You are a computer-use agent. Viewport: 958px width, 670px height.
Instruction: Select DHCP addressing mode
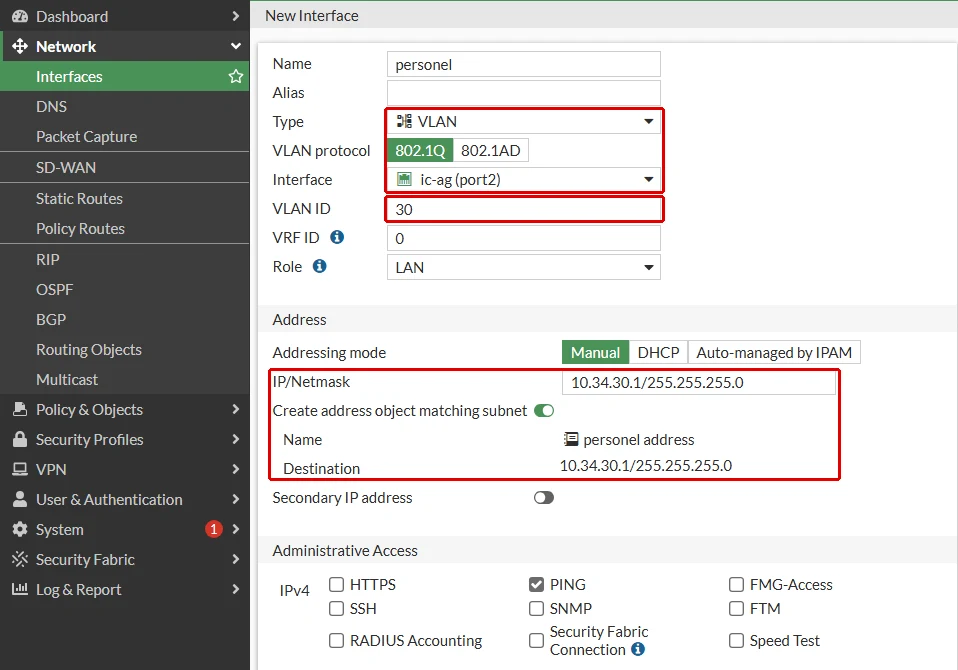(x=658, y=352)
